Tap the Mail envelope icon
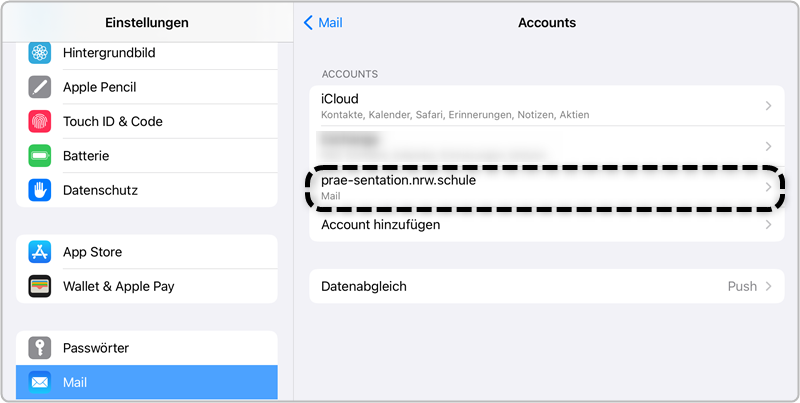The width and height of the screenshot is (800, 403). click(x=39, y=382)
